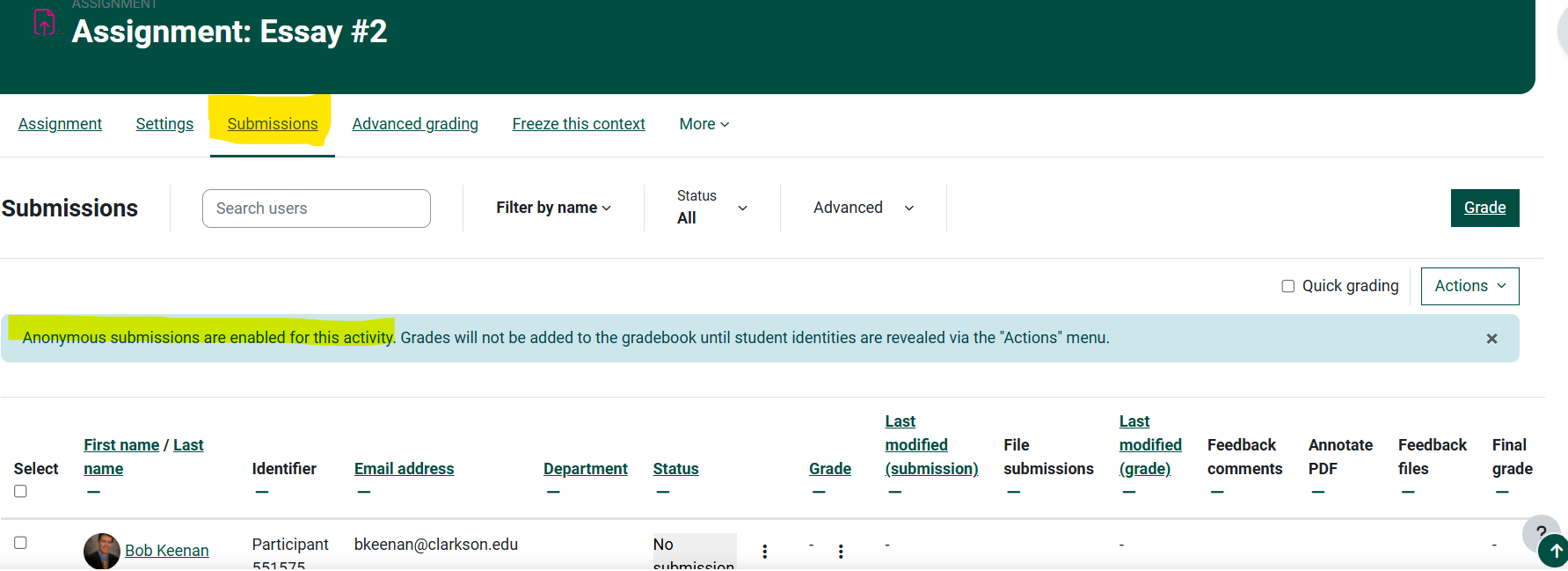Viewport: 1568px width, 571px height.
Task: Go to the Settings tab
Action: click(x=164, y=124)
